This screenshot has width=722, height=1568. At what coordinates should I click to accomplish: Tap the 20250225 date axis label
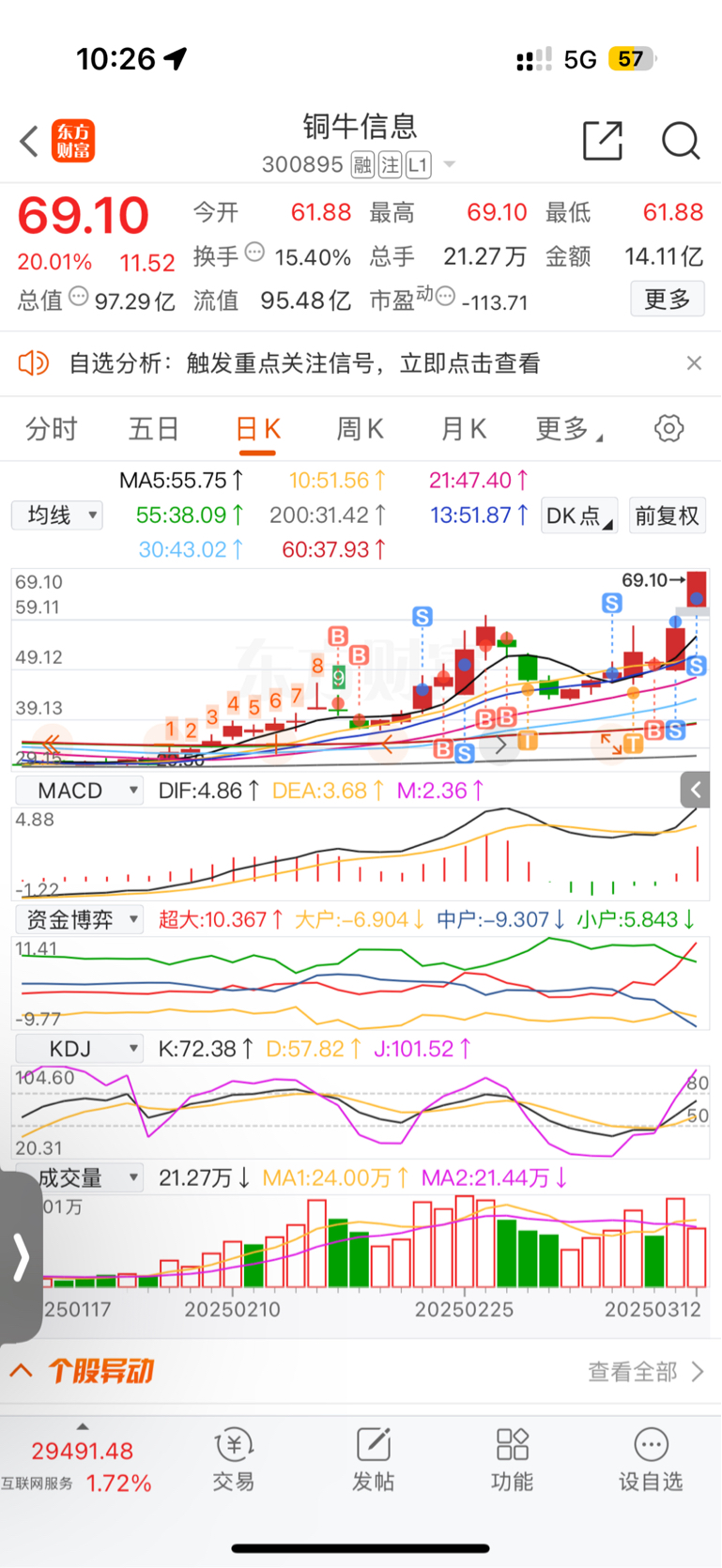[464, 1309]
